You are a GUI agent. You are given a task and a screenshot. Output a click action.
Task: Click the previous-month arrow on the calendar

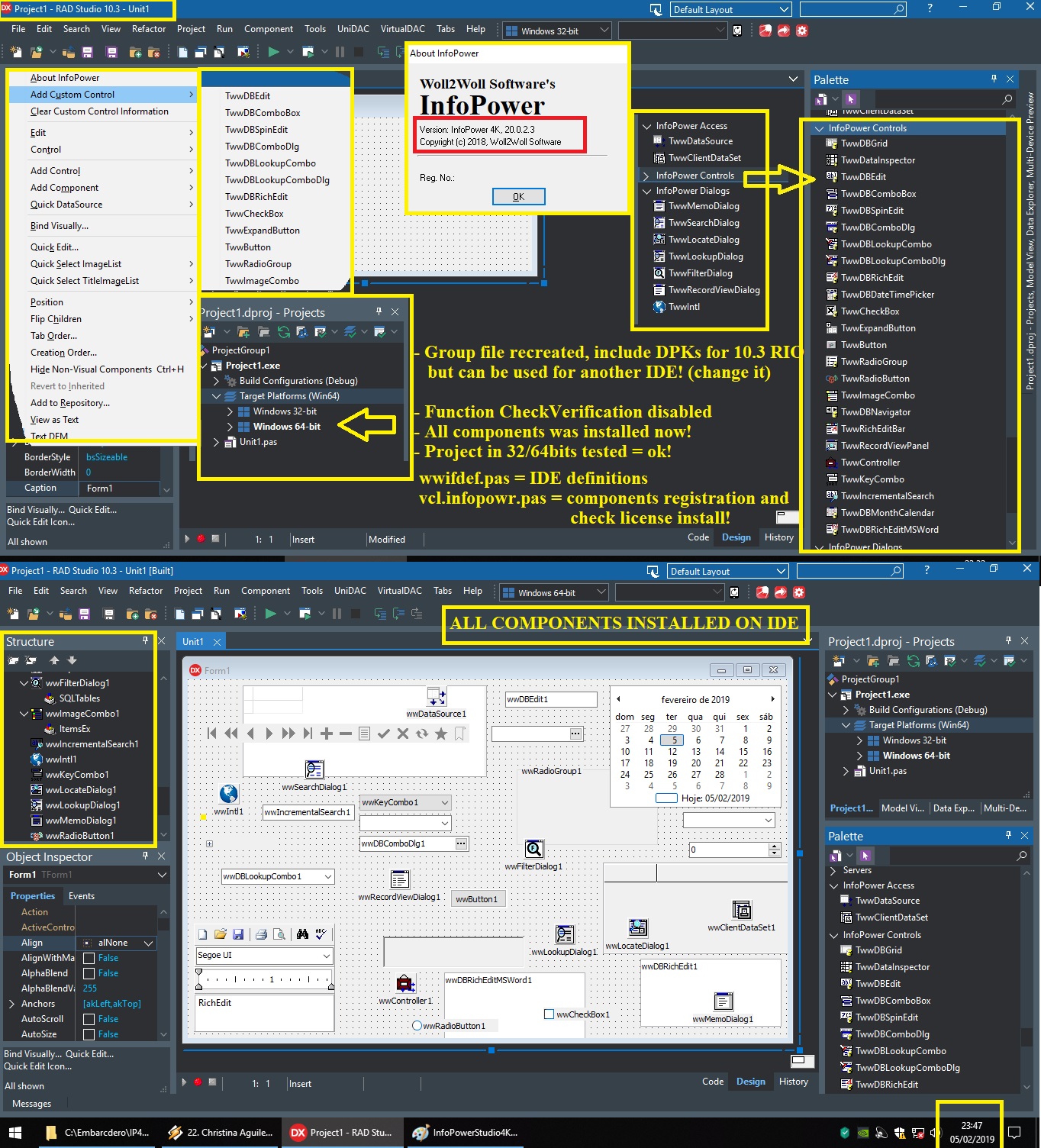[x=618, y=699]
